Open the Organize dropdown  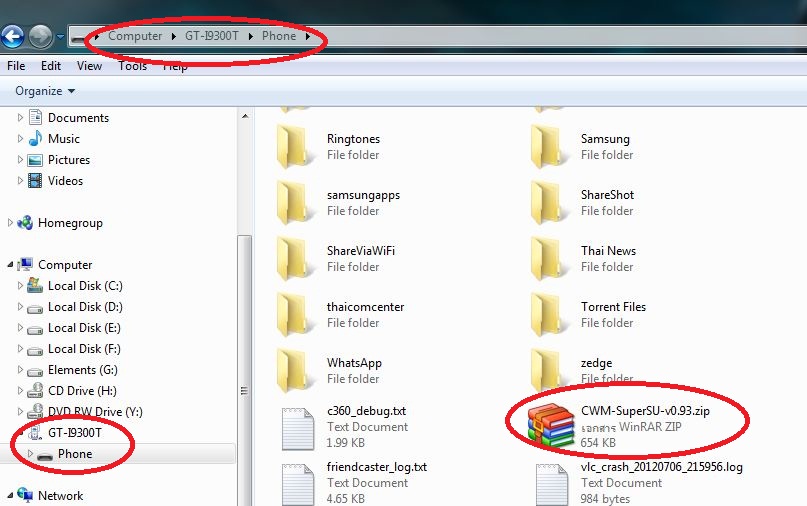pos(45,91)
